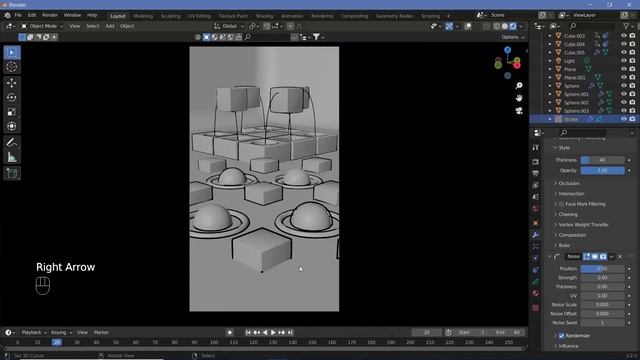Click the Opacity slider
The width and height of the screenshot is (640, 360).
click(x=602, y=170)
